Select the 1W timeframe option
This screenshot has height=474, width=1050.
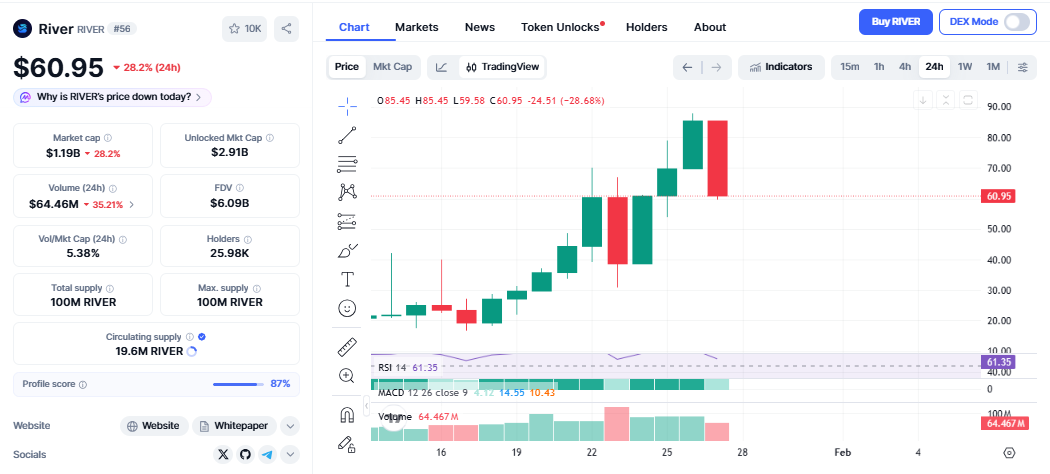tap(965, 67)
